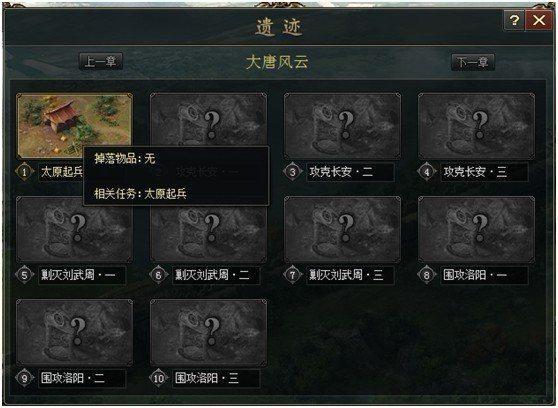Click the number 5 stage badge
This screenshot has height=408, width=558.
[25, 275]
